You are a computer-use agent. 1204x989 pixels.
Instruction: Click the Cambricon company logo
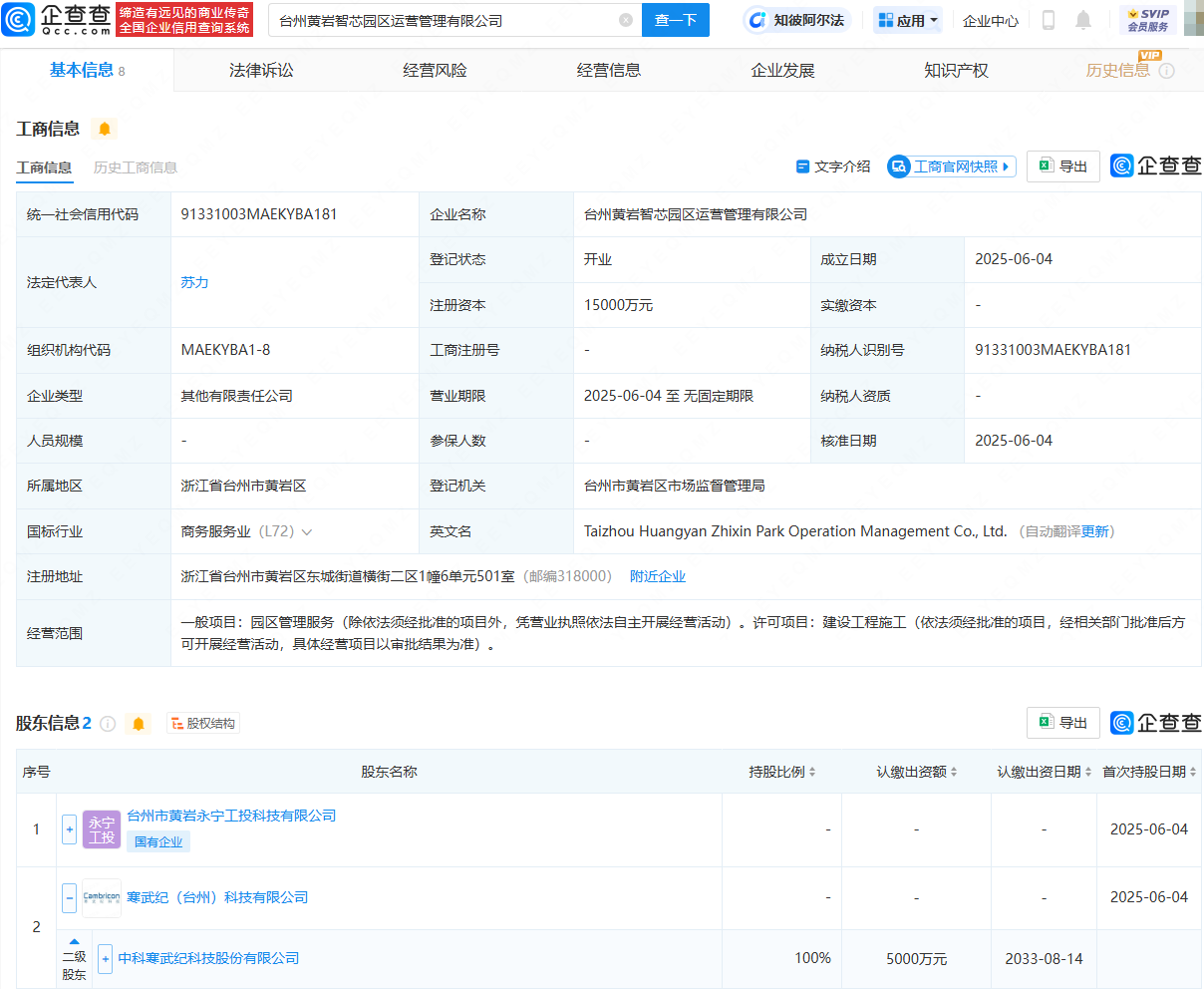click(x=102, y=897)
